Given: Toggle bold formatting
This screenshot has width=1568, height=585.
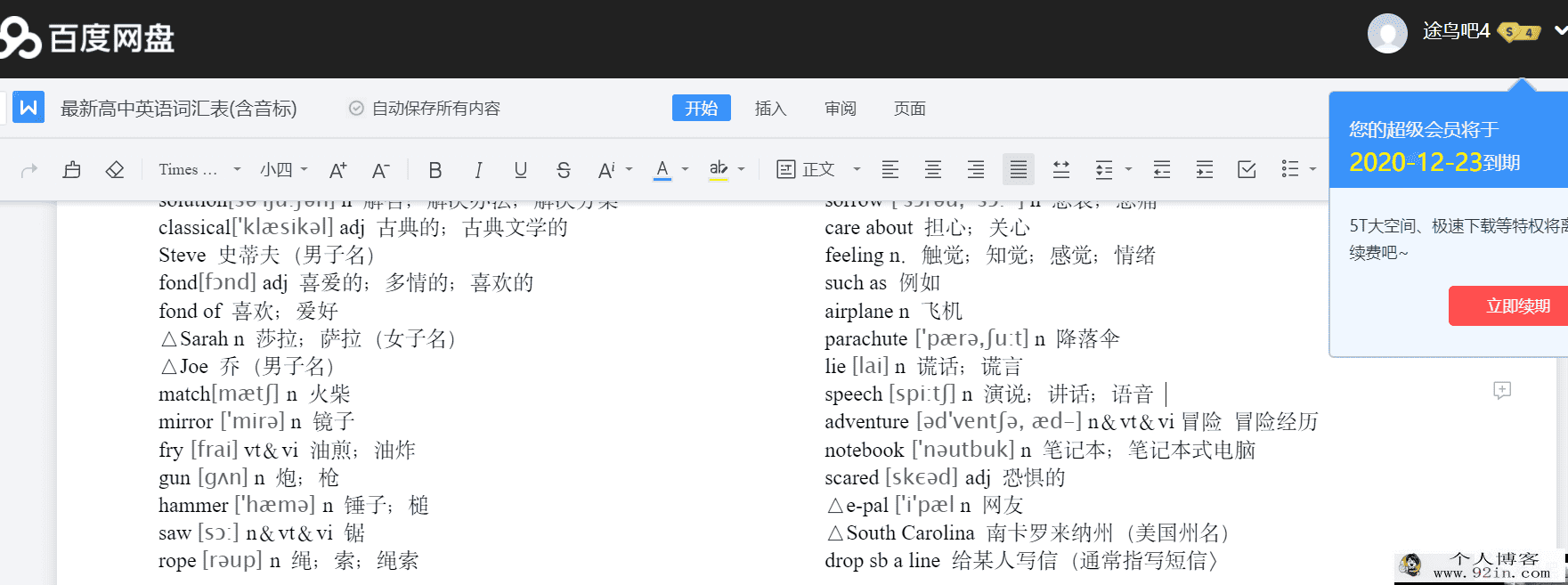Looking at the screenshot, I should (435, 170).
